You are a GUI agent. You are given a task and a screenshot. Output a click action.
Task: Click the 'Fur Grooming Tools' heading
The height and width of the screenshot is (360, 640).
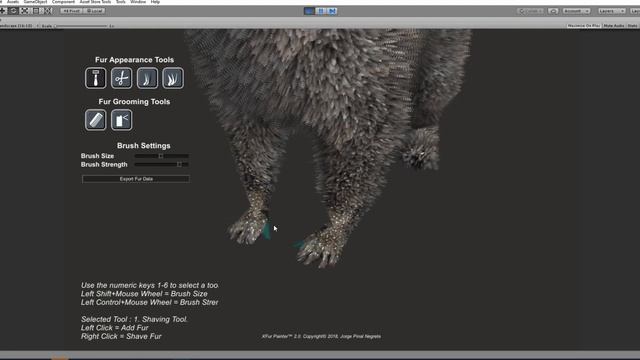(134, 102)
